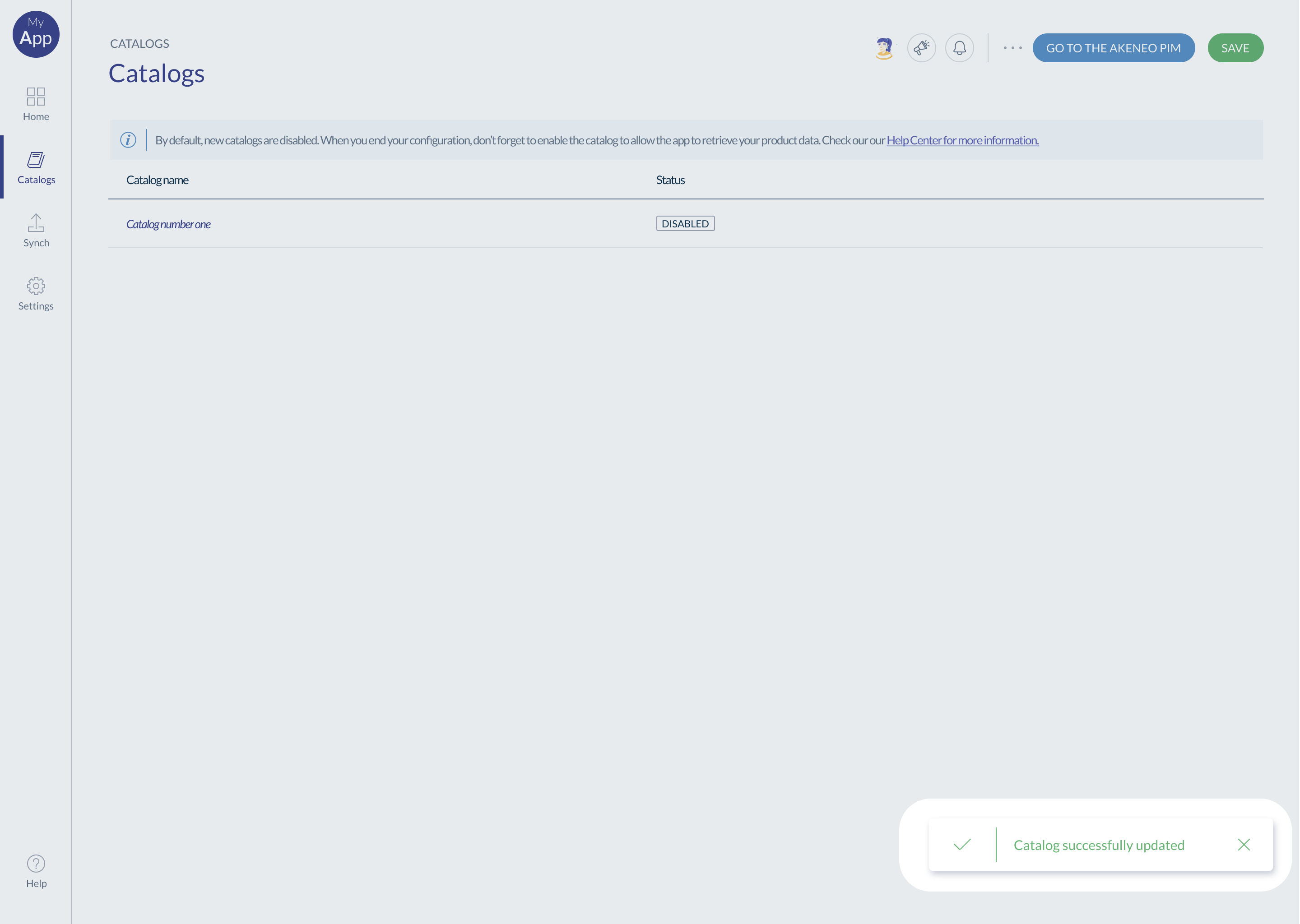Click the SAVE button
The height and width of the screenshot is (924, 1300).
pyautogui.click(x=1235, y=47)
